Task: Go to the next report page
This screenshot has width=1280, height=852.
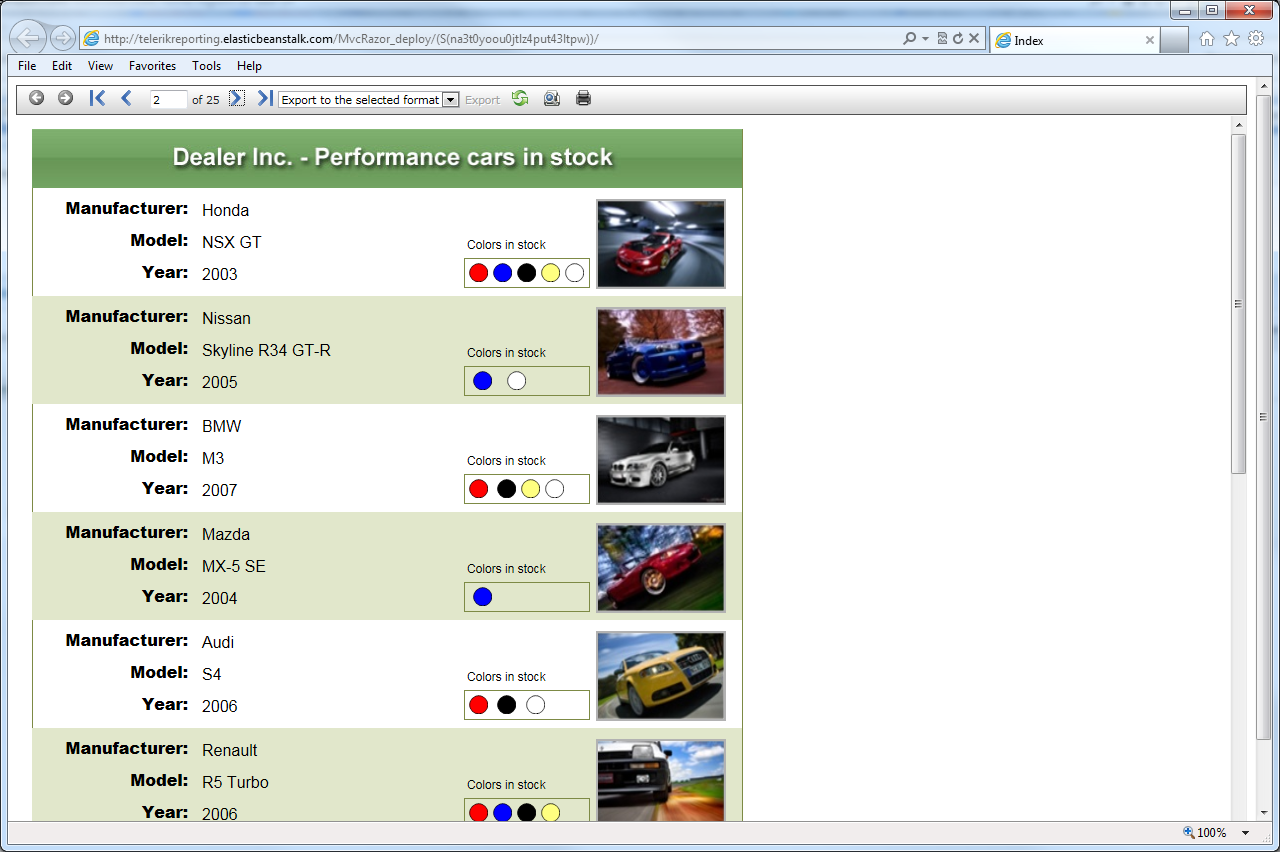Action: tap(237, 98)
